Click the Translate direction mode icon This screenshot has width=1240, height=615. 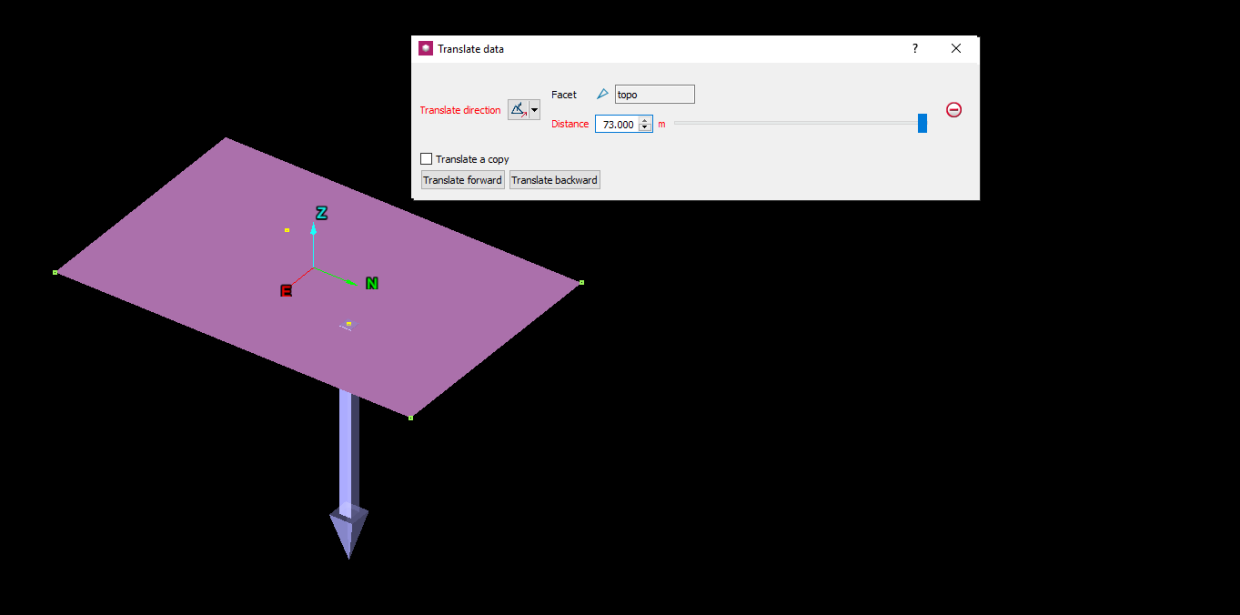[x=518, y=110]
